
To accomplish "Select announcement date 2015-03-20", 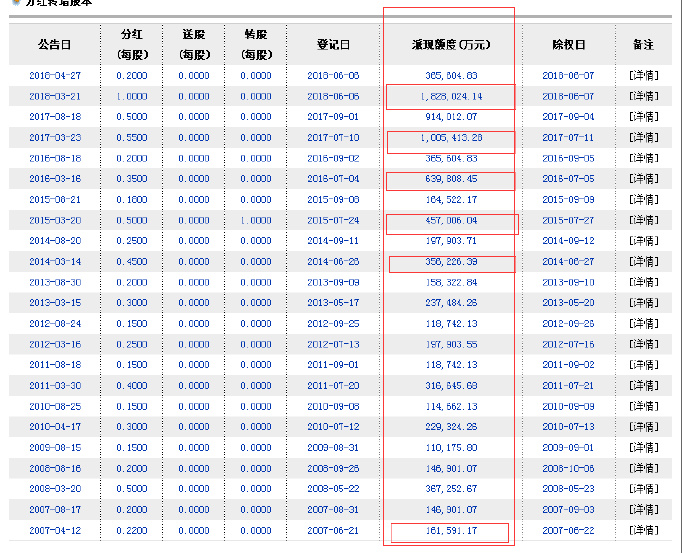I will pyautogui.click(x=55, y=220).
